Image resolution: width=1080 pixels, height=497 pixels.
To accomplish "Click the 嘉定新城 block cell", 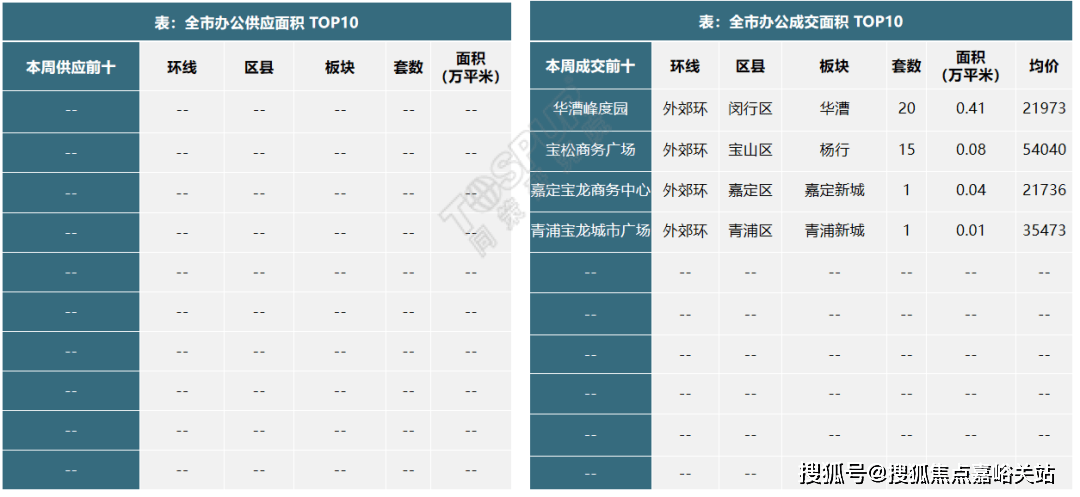I will point(834,190).
